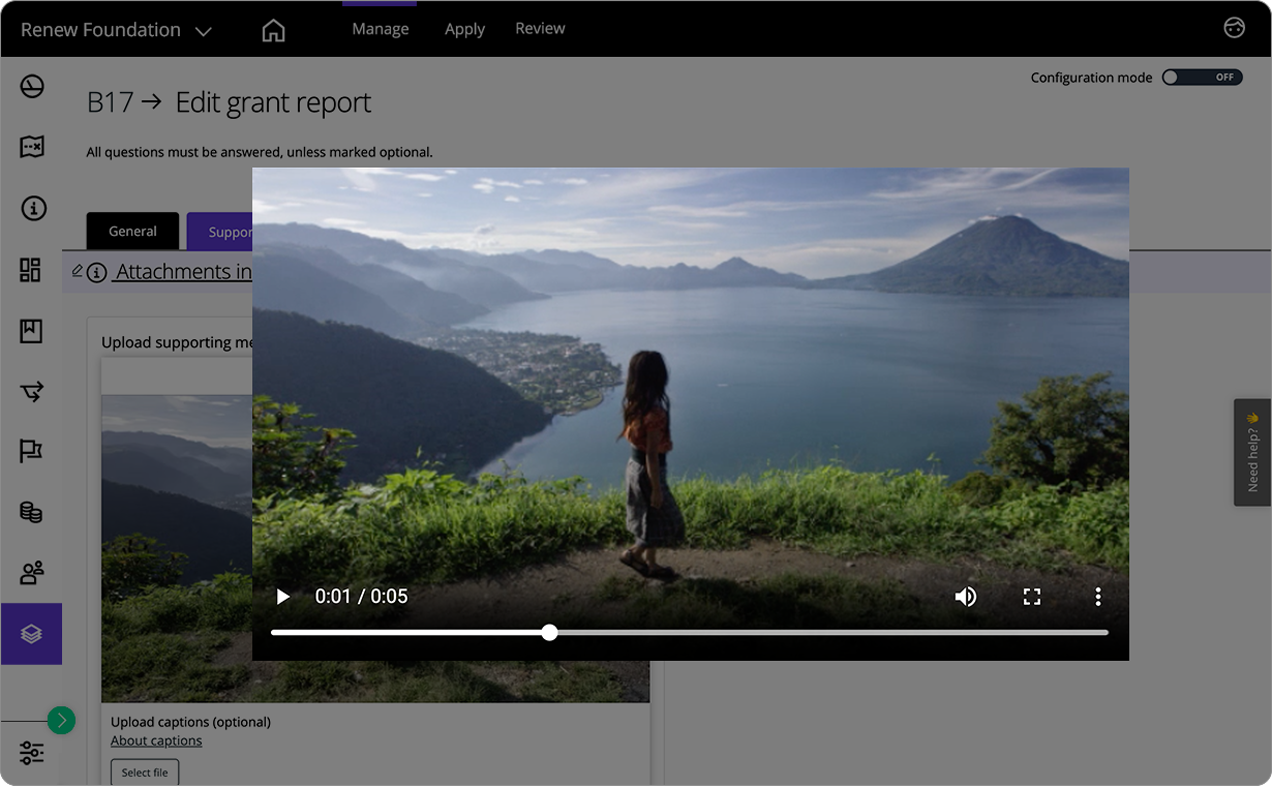
Task: Open the sliders settings icon
Action: point(31,753)
